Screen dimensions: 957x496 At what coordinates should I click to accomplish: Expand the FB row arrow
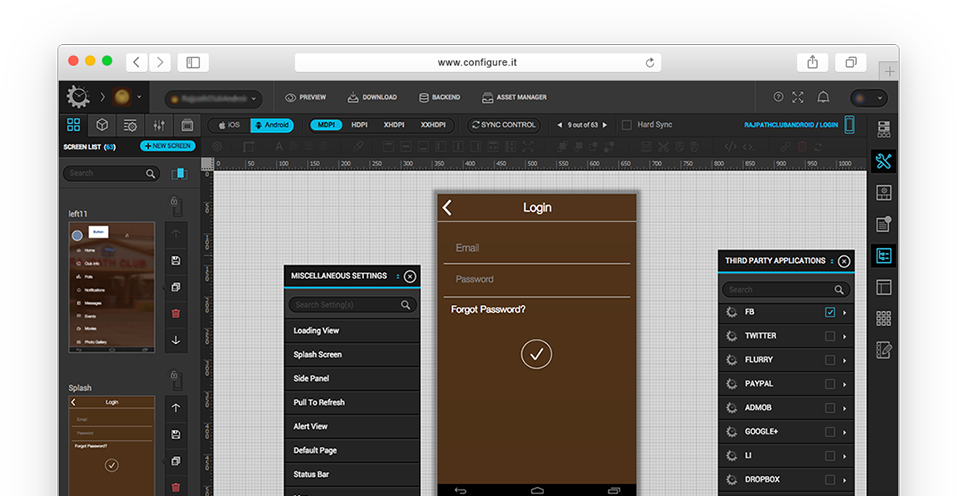[x=845, y=312]
